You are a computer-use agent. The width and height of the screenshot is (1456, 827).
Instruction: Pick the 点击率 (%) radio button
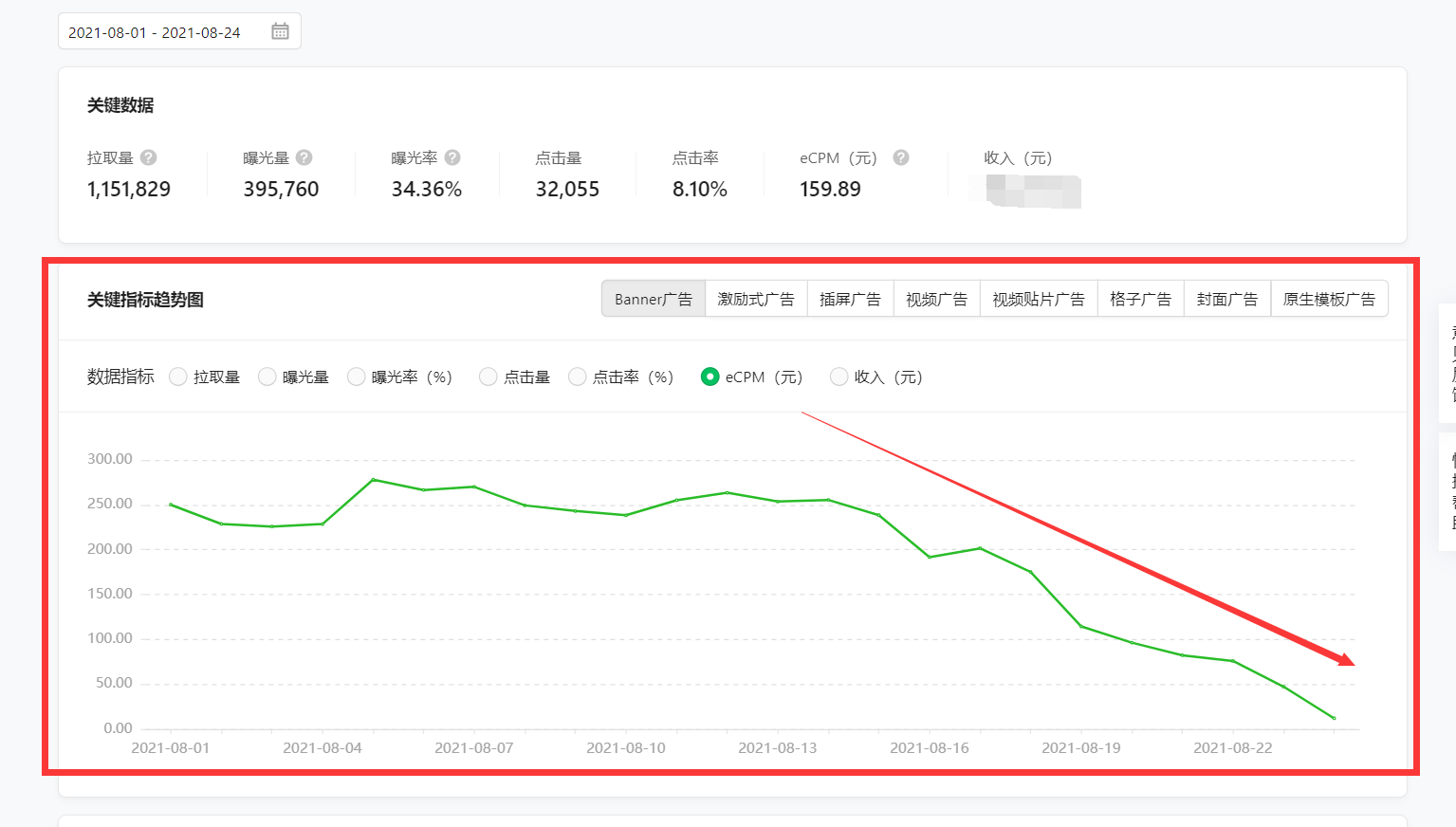(x=578, y=377)
